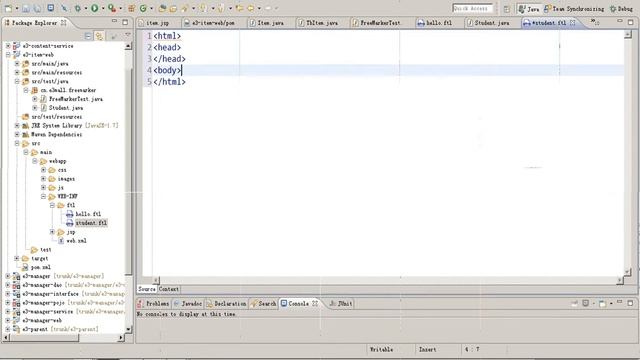Click the Save All icon

tap(37, 9)
